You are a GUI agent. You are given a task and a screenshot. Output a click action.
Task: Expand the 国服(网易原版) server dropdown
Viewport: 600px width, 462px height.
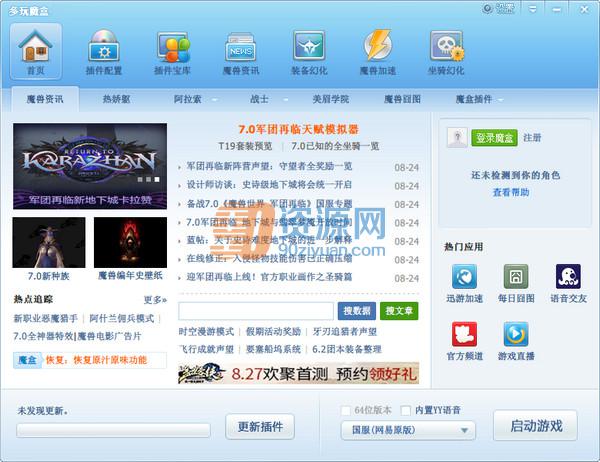[408, 430]
